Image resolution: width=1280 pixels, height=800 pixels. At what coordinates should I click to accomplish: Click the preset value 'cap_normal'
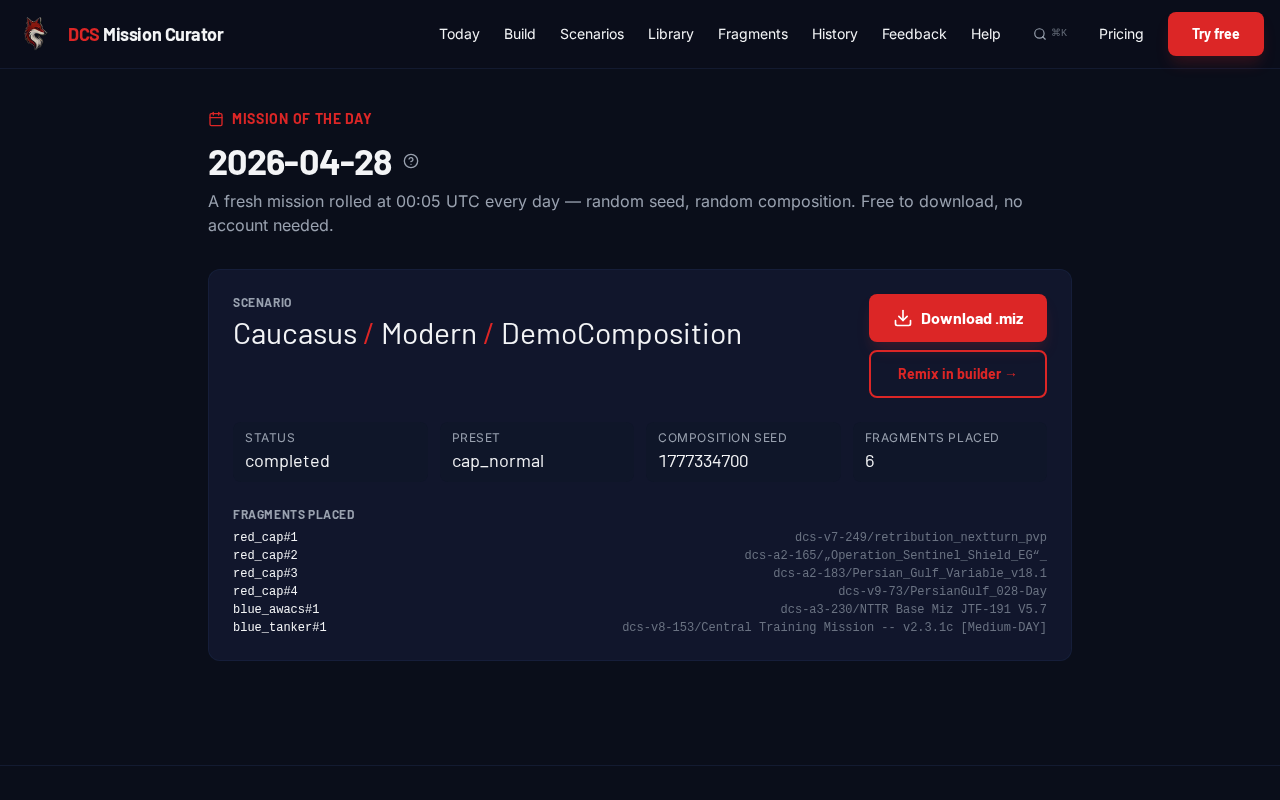tap(498, 461)
